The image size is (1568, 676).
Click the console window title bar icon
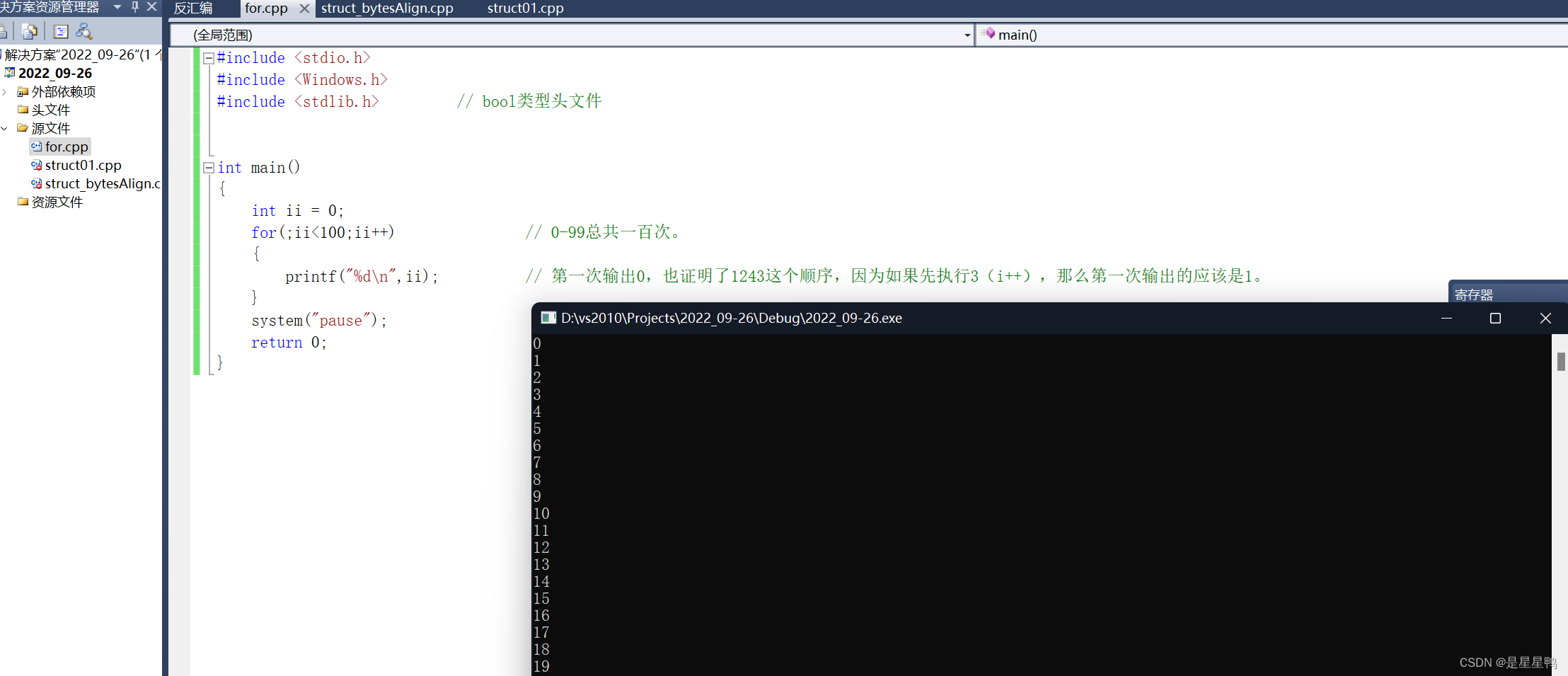[548, 318]
